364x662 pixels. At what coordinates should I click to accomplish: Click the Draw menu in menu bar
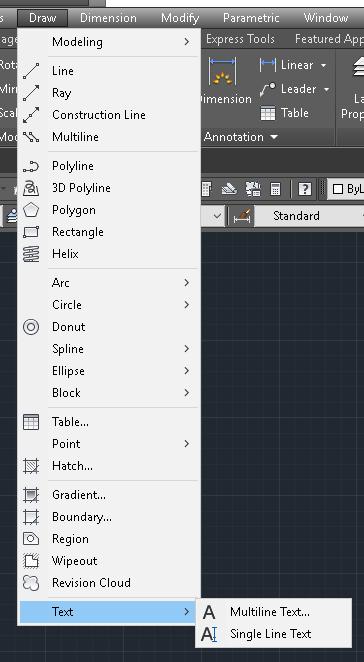[x=43, y=18]
